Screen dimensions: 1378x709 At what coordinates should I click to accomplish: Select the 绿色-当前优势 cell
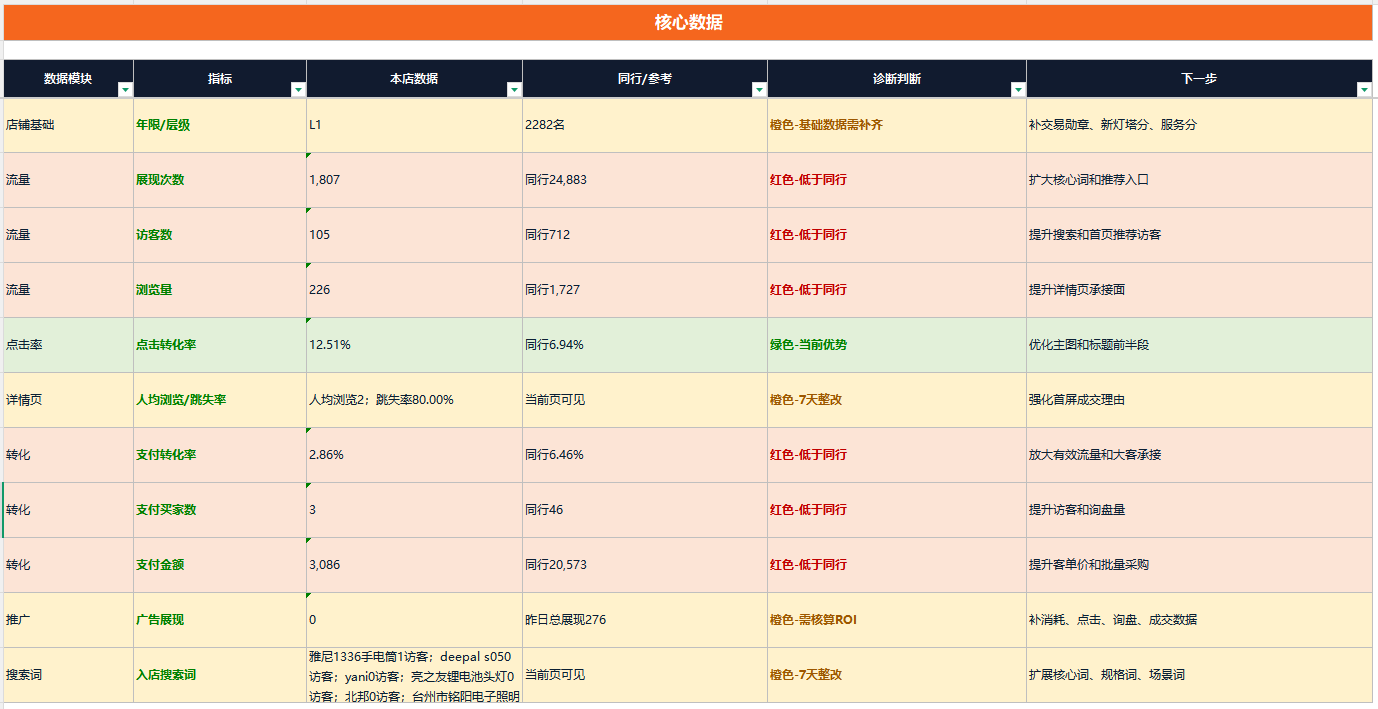pyautogui.click(x=897, y=346)
